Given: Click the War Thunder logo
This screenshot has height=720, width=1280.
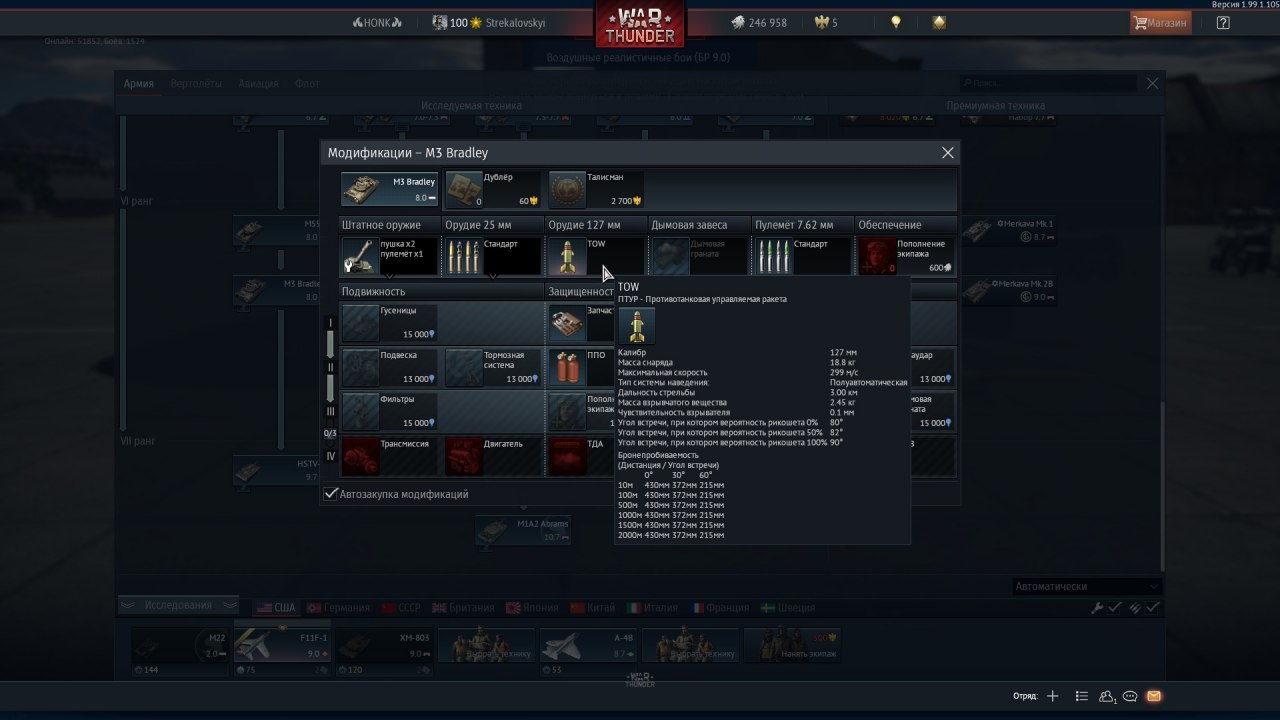Looking at the screenshot, I should [x=640, y=25].
